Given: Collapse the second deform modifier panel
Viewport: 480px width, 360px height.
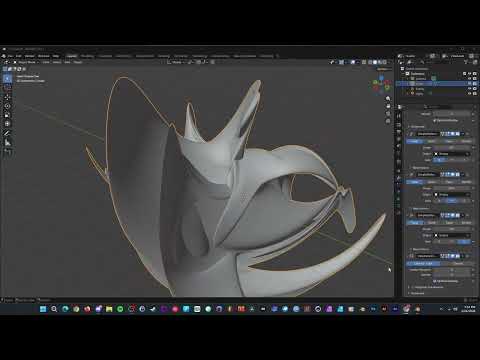Looking at the screenshot, I should [408, 174].
